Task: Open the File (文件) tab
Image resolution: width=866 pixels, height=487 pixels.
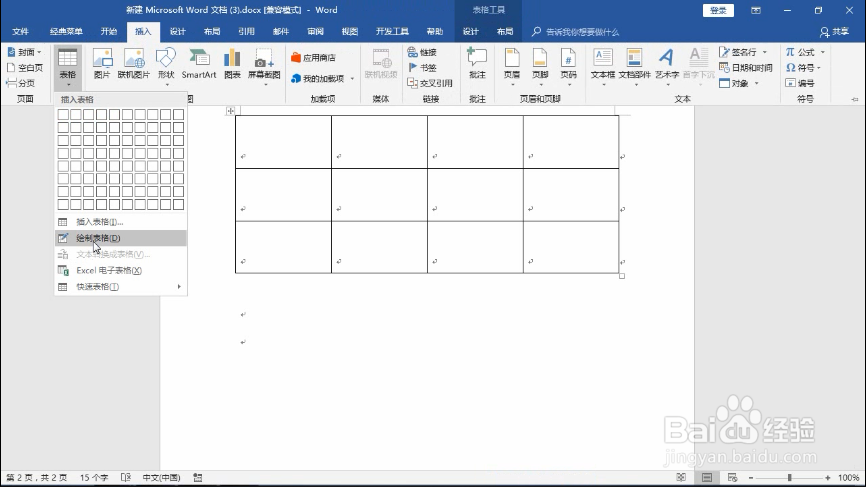Action: tap(20, 31)
